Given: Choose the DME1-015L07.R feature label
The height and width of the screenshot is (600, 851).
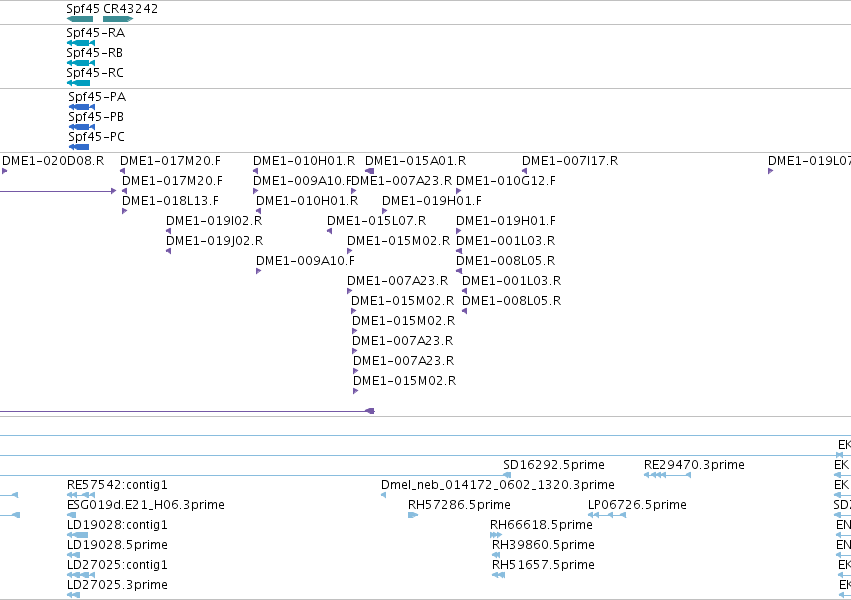Looking at the screenshot, I should 377,221.
